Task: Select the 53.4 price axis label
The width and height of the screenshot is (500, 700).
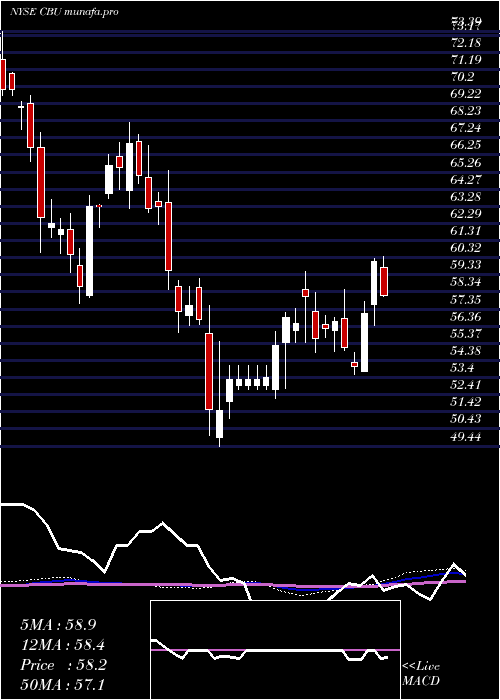Action: click(463, 368)
